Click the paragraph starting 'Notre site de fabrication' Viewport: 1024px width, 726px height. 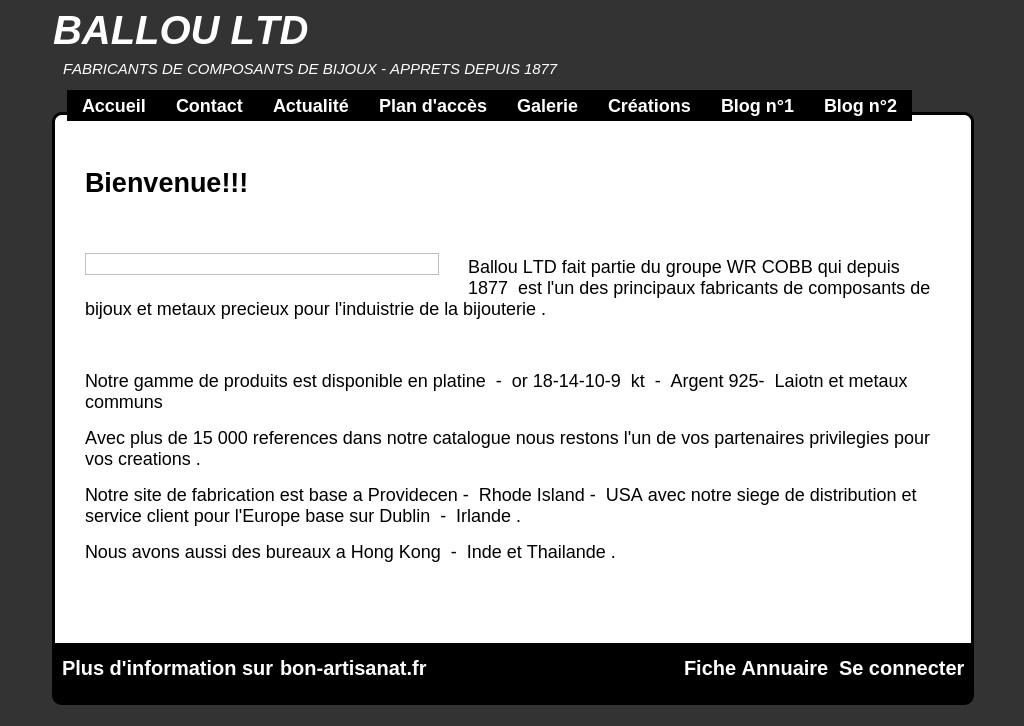[500, 505]
